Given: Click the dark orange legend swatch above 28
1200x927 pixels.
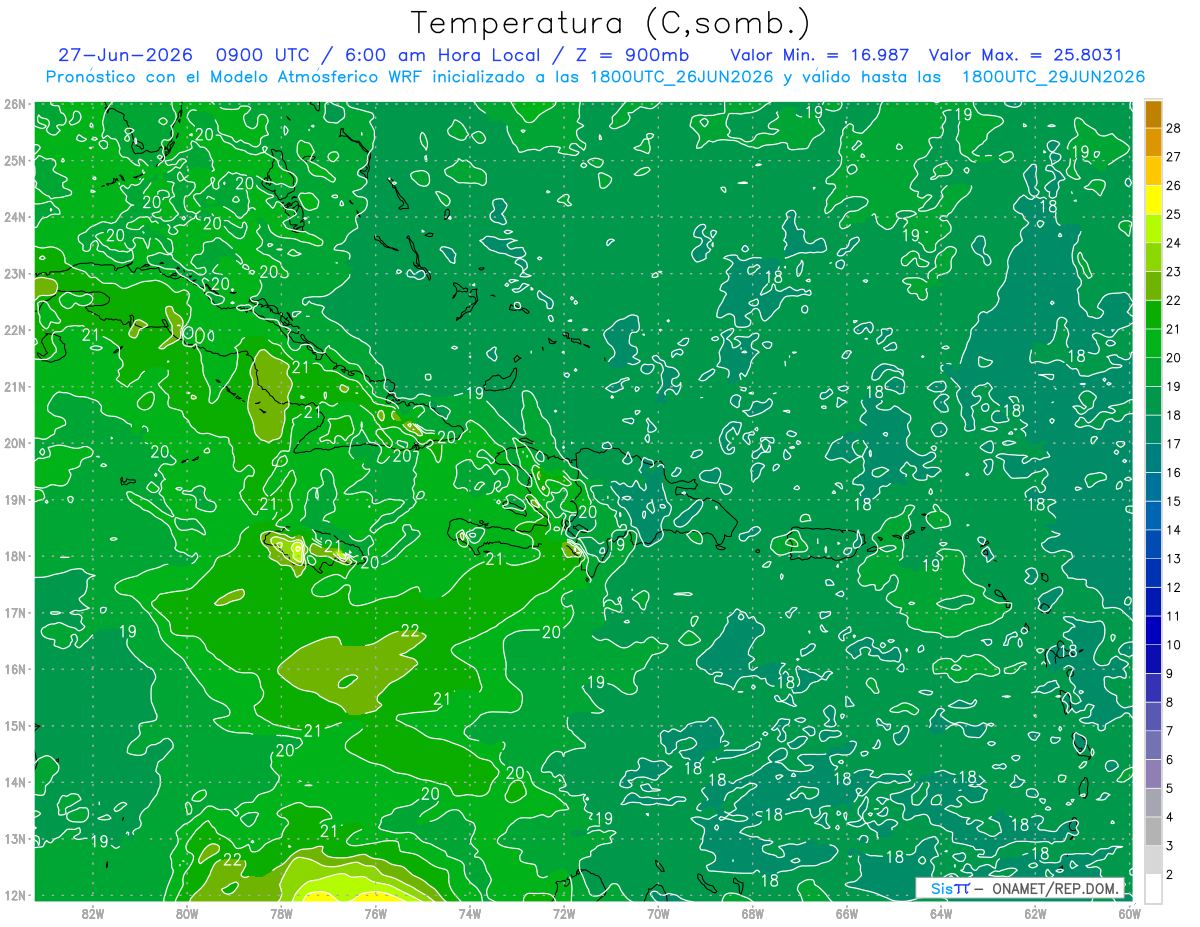Looking at the screenshot, I should pos(1153,114).
